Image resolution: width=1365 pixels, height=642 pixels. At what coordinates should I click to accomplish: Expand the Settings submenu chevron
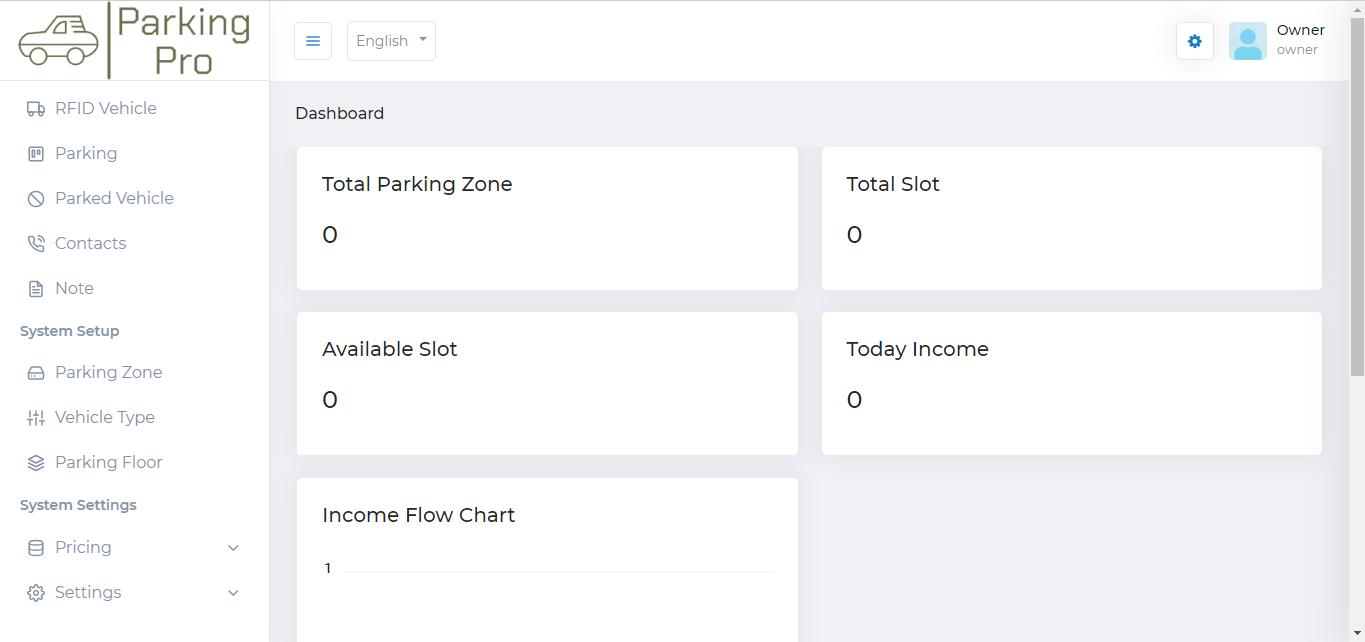coord(233,593)
